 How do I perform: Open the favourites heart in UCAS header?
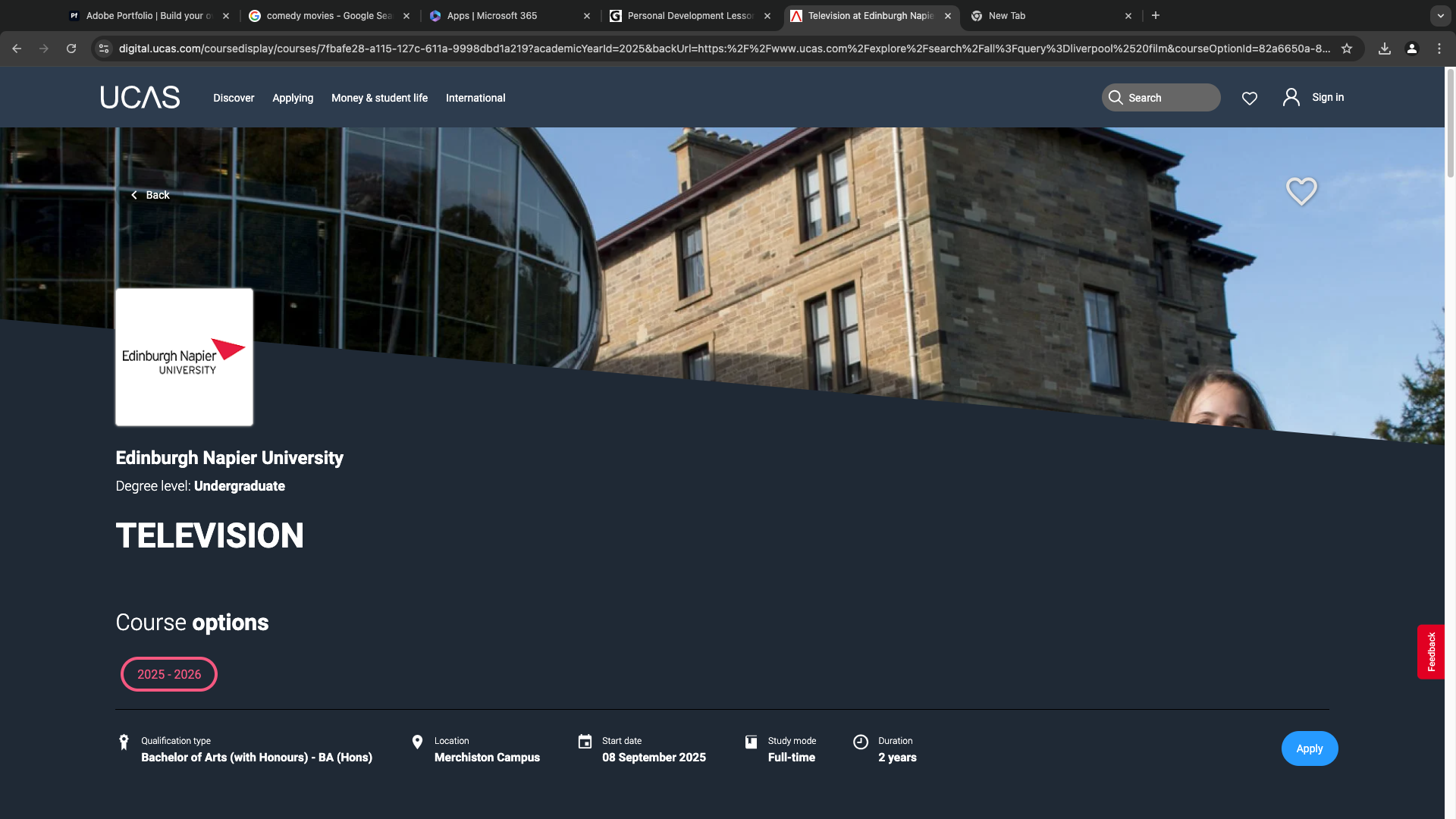[1250, 98]
